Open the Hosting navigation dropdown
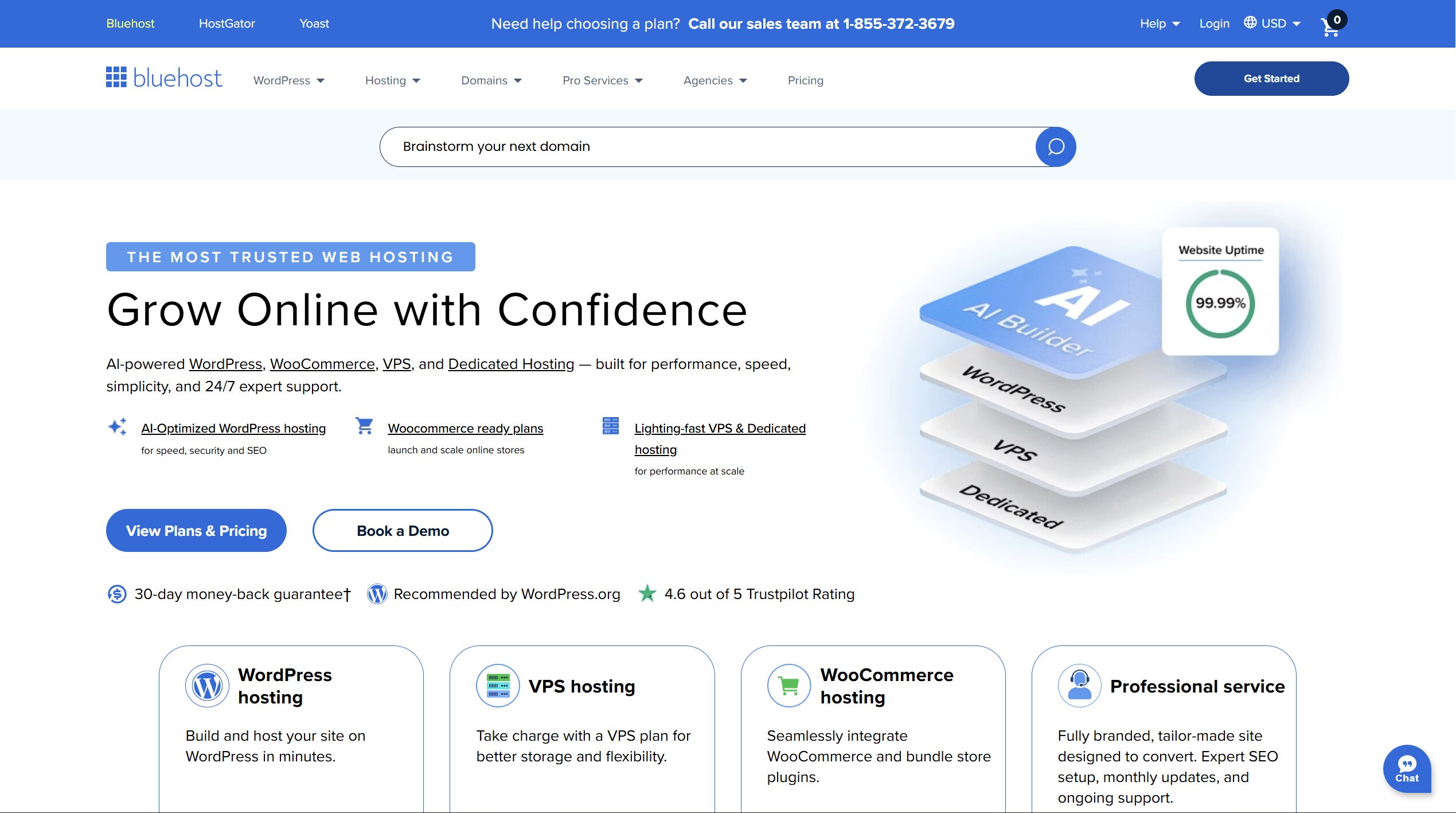This screenshot has height=813, width=1456. pyautogui.click(x=392, y=80)
